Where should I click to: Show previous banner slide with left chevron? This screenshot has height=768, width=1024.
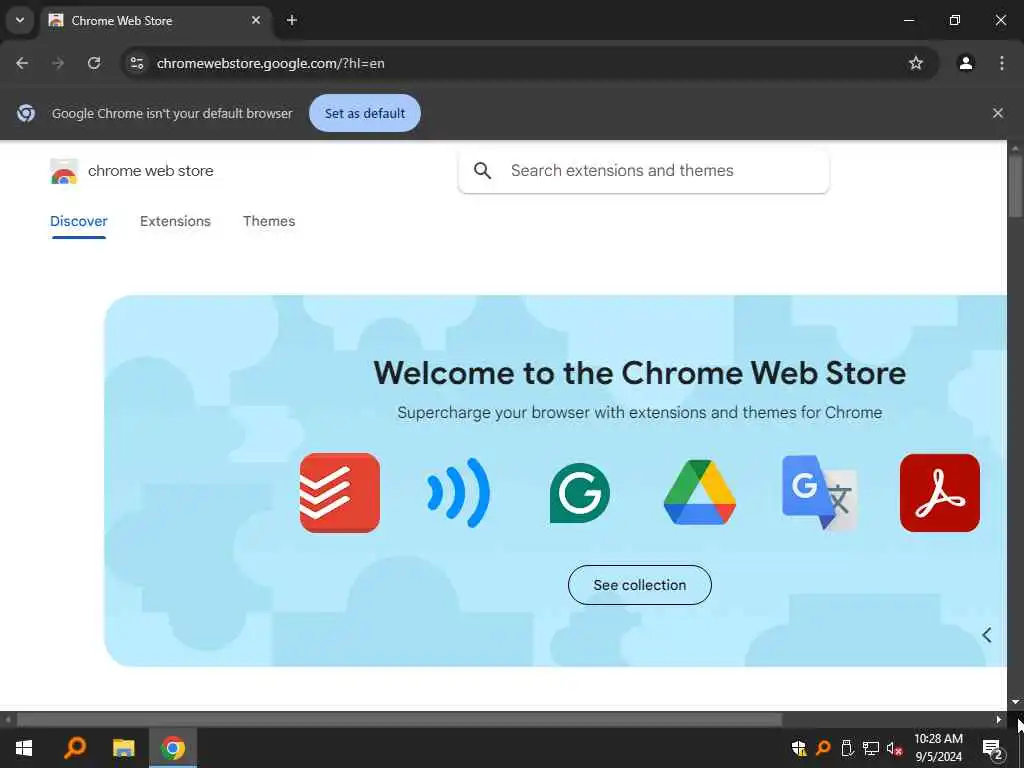coord(987,635)
